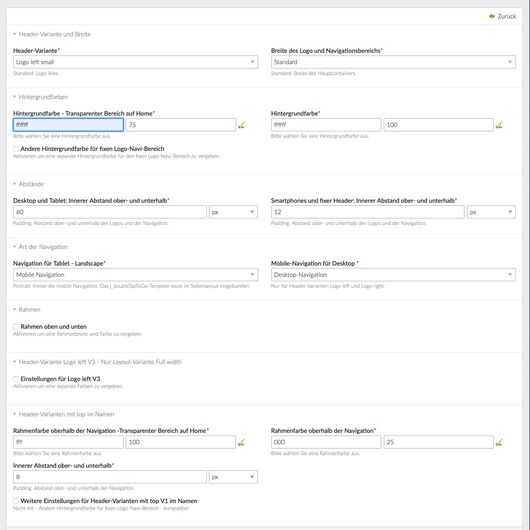This screenshot has width=530, height=530.
Task: Open Navigation für Tablet - Landscape dropdown
Action: click(136, 275)
